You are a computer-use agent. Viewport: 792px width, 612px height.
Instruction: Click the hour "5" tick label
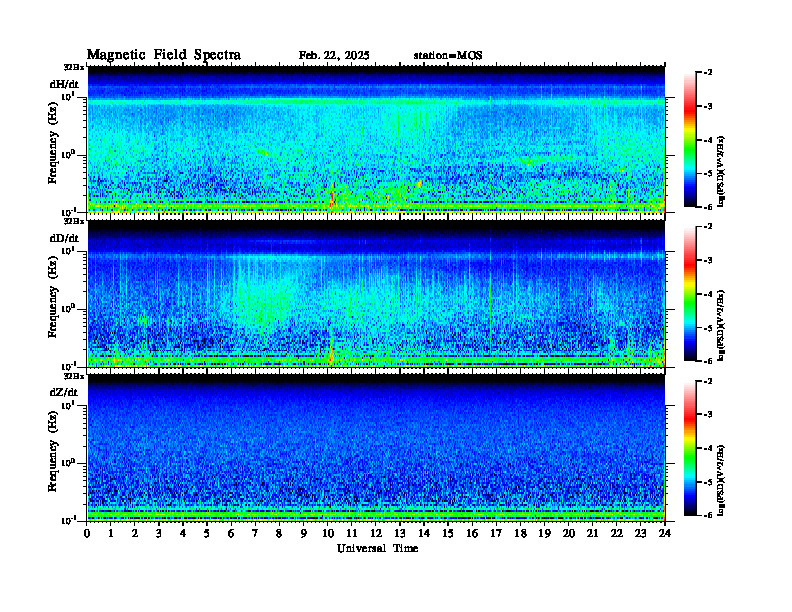tap(207, 533)
